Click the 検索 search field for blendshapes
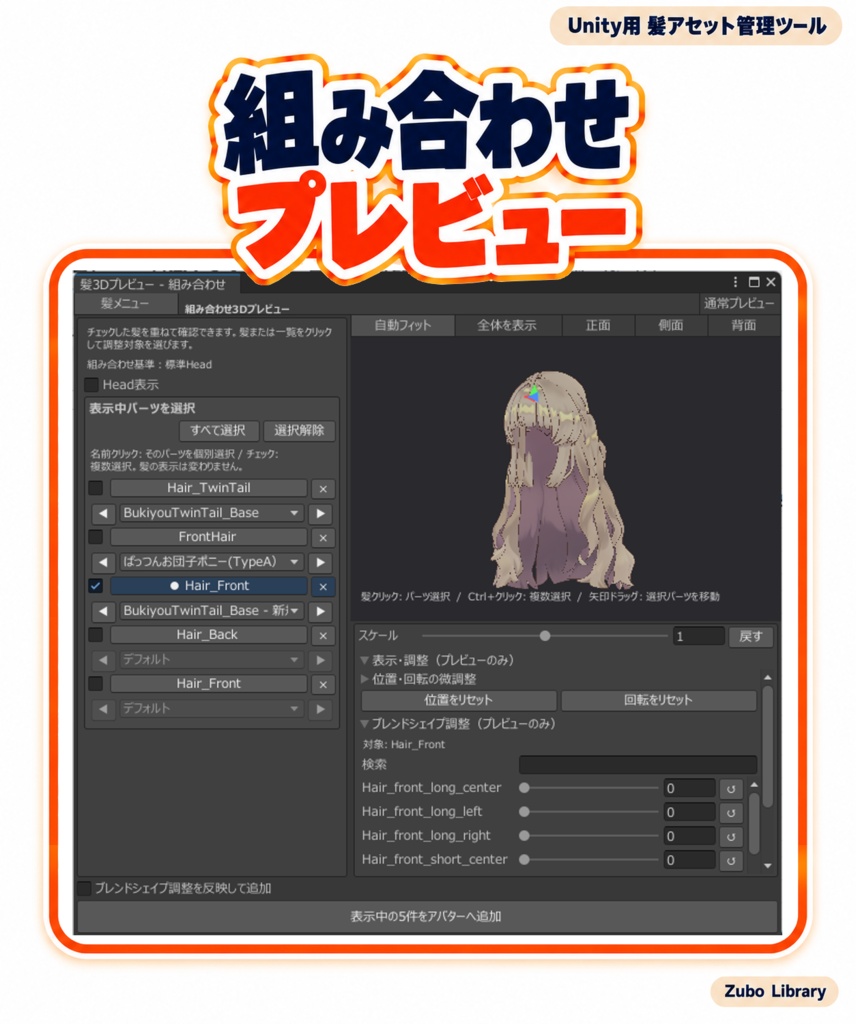 638,765
